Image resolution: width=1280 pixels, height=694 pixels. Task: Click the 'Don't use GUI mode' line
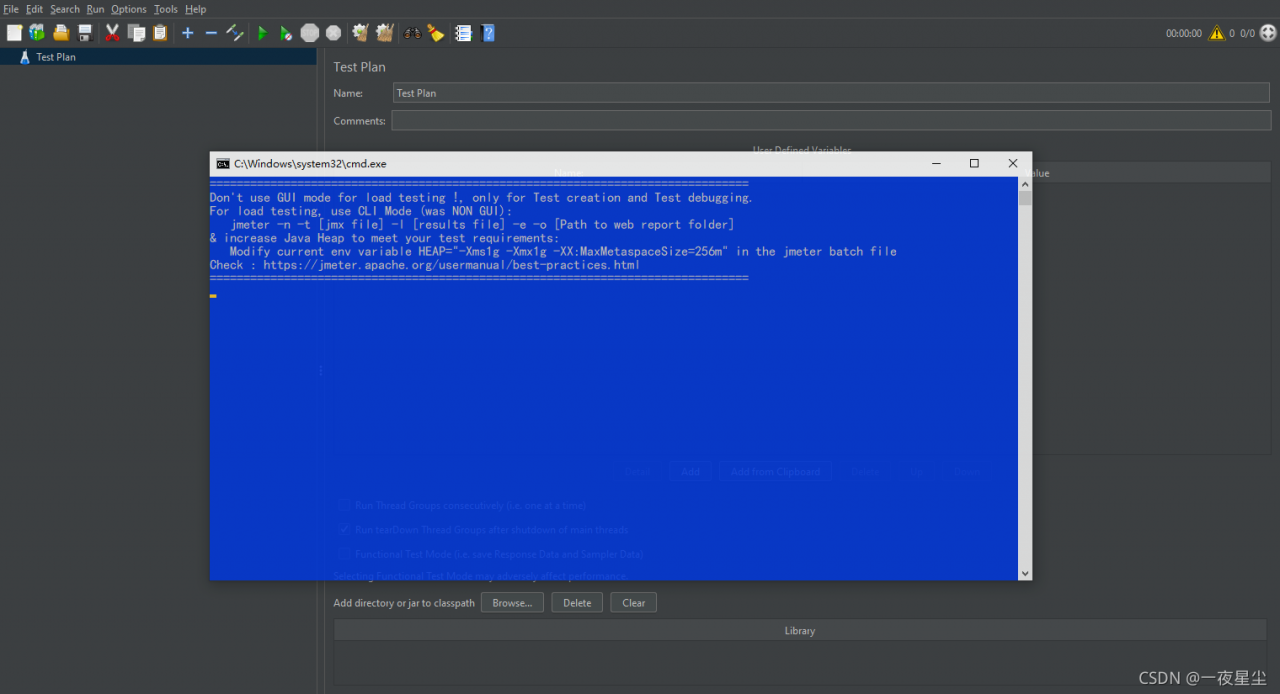tap(481, 198)
